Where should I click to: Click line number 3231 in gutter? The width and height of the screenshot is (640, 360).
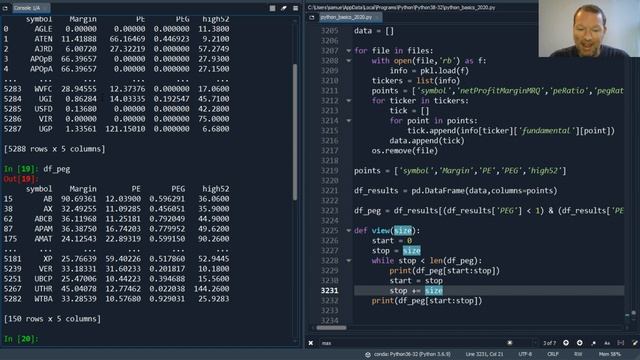tap(329, 291)
